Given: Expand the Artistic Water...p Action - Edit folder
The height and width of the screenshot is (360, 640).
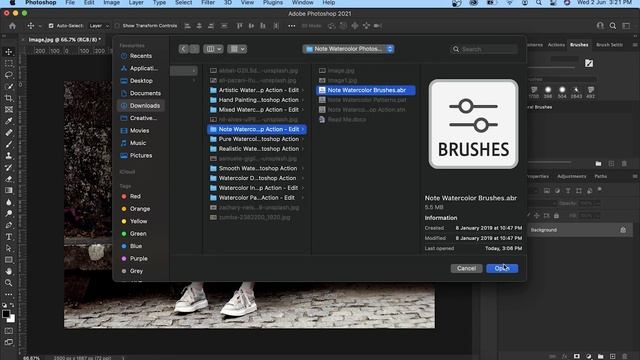Looking at the screenshot, I should (303, 90).
